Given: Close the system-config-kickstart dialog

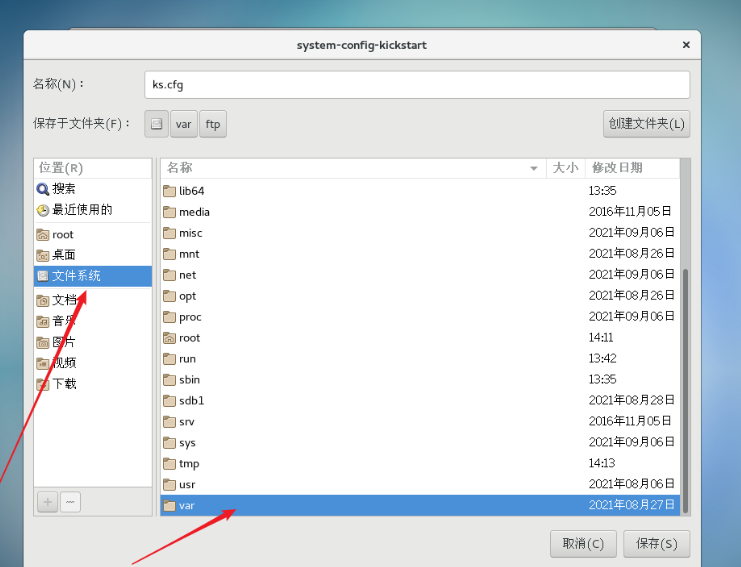Looking at the screenshot, I should [686, 44].
